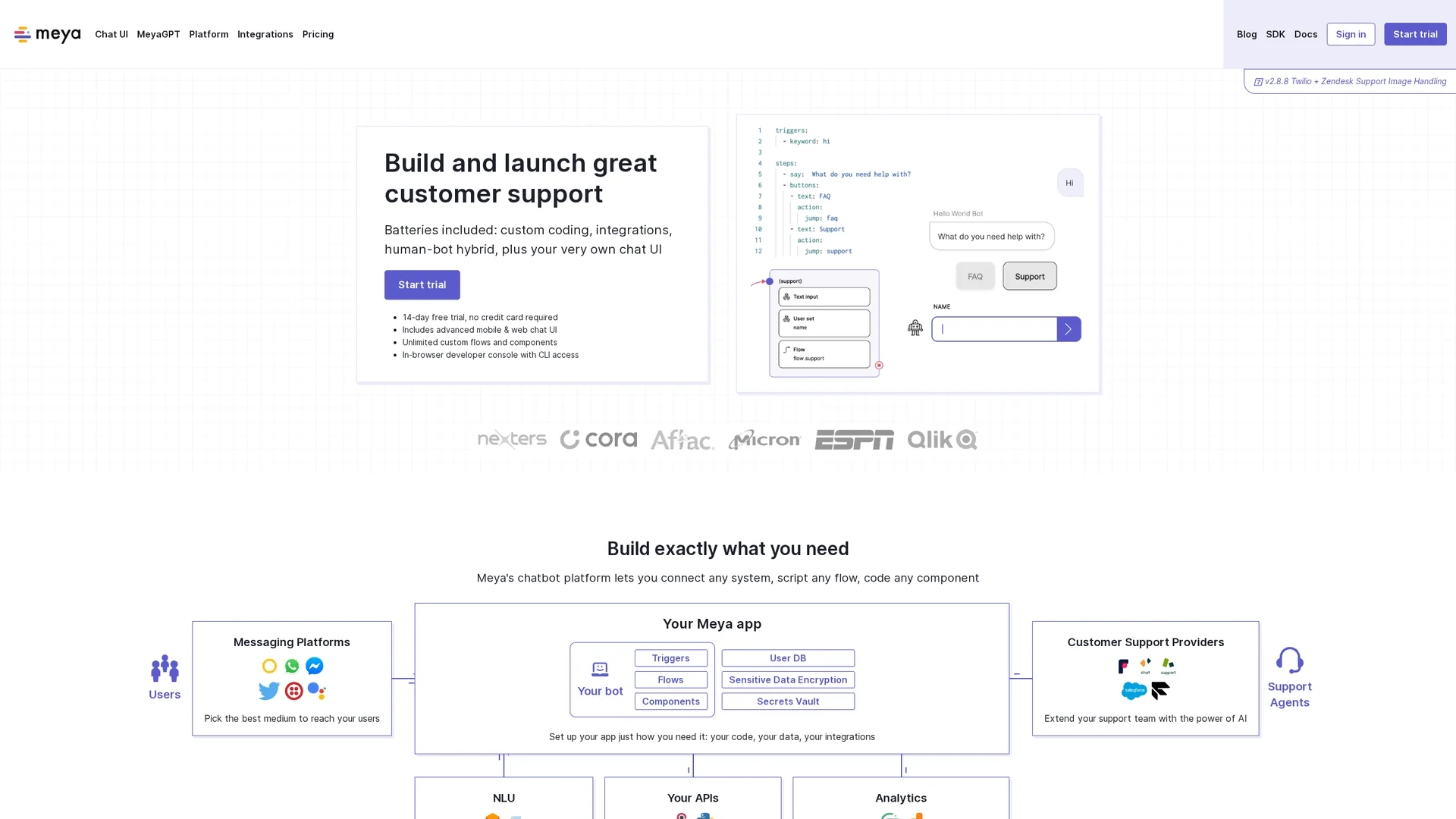Click the Aflac company logo
The height and width of the screenshot is (819, 1456).
tap(682, 439)
